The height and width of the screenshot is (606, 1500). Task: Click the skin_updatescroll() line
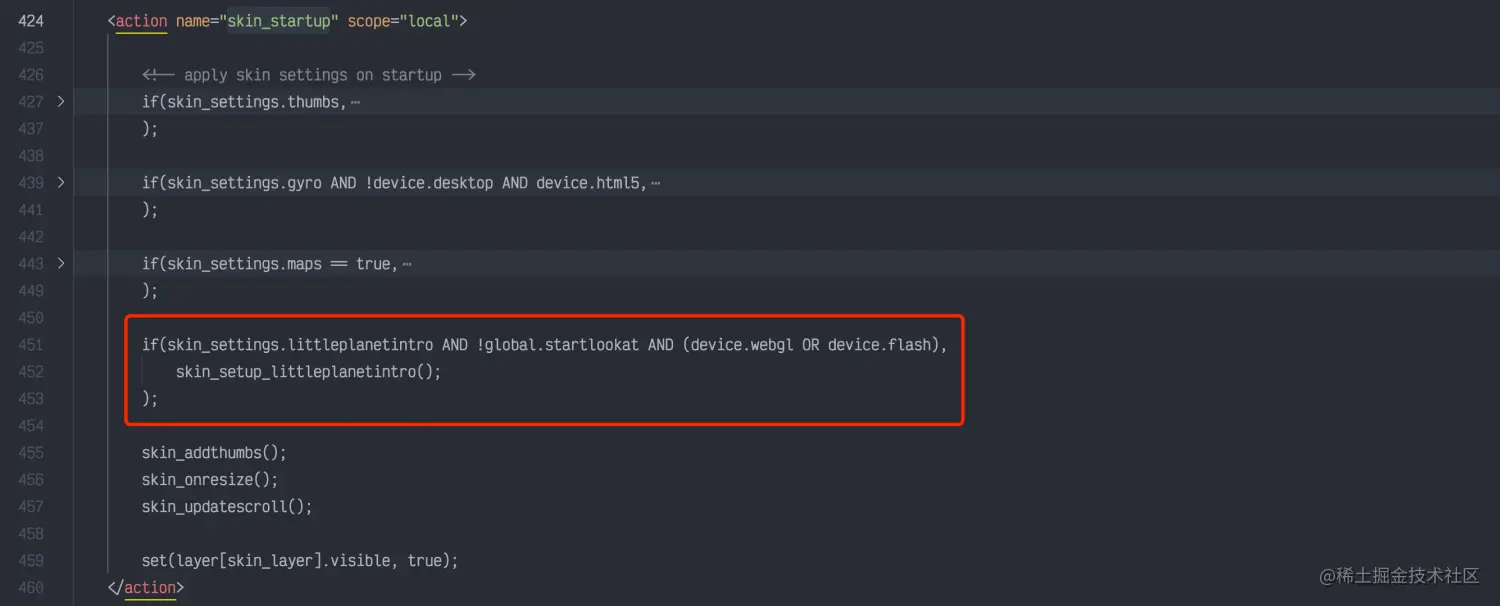click(227, 507)
